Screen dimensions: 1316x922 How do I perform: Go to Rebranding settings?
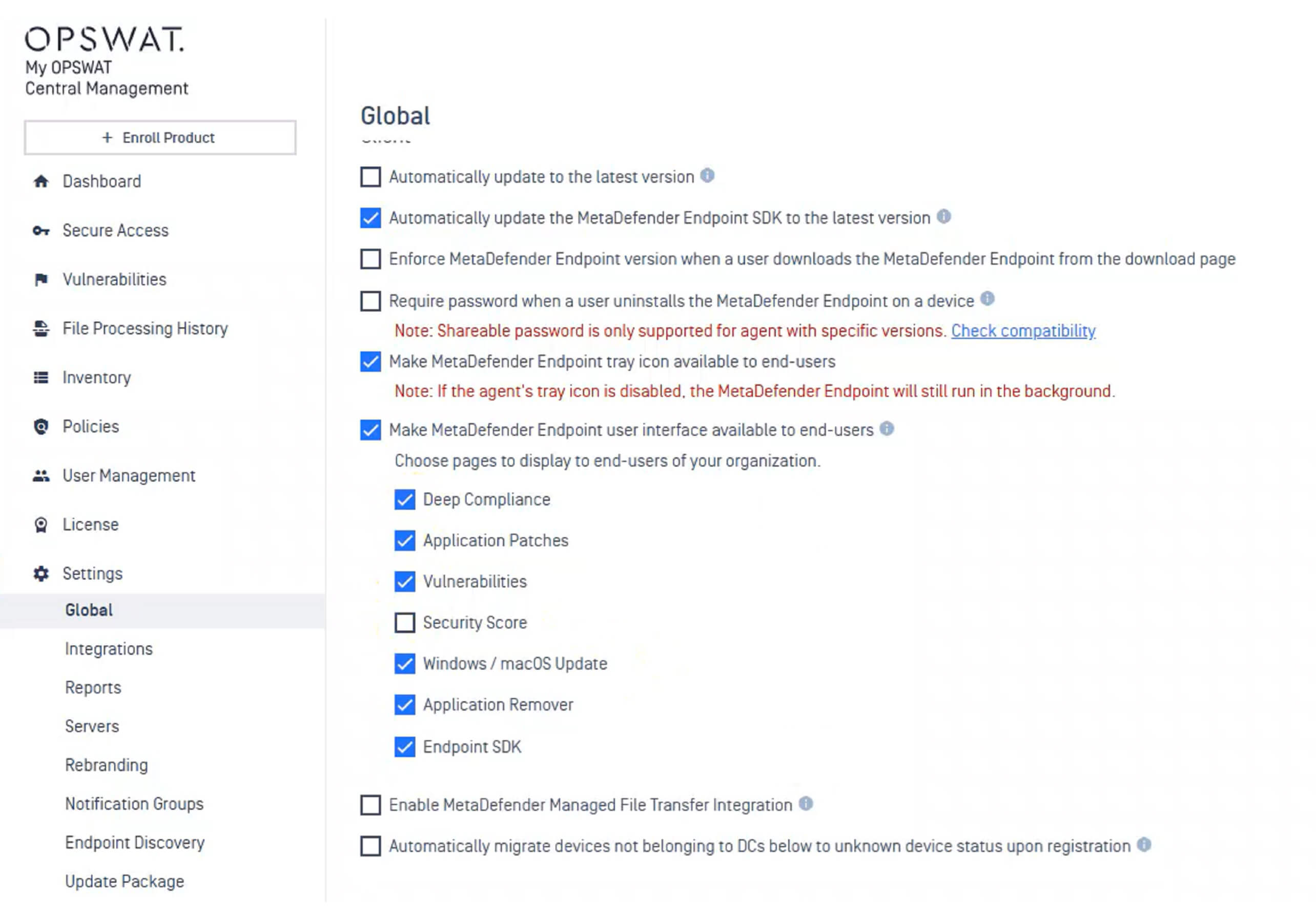[107, 766]
